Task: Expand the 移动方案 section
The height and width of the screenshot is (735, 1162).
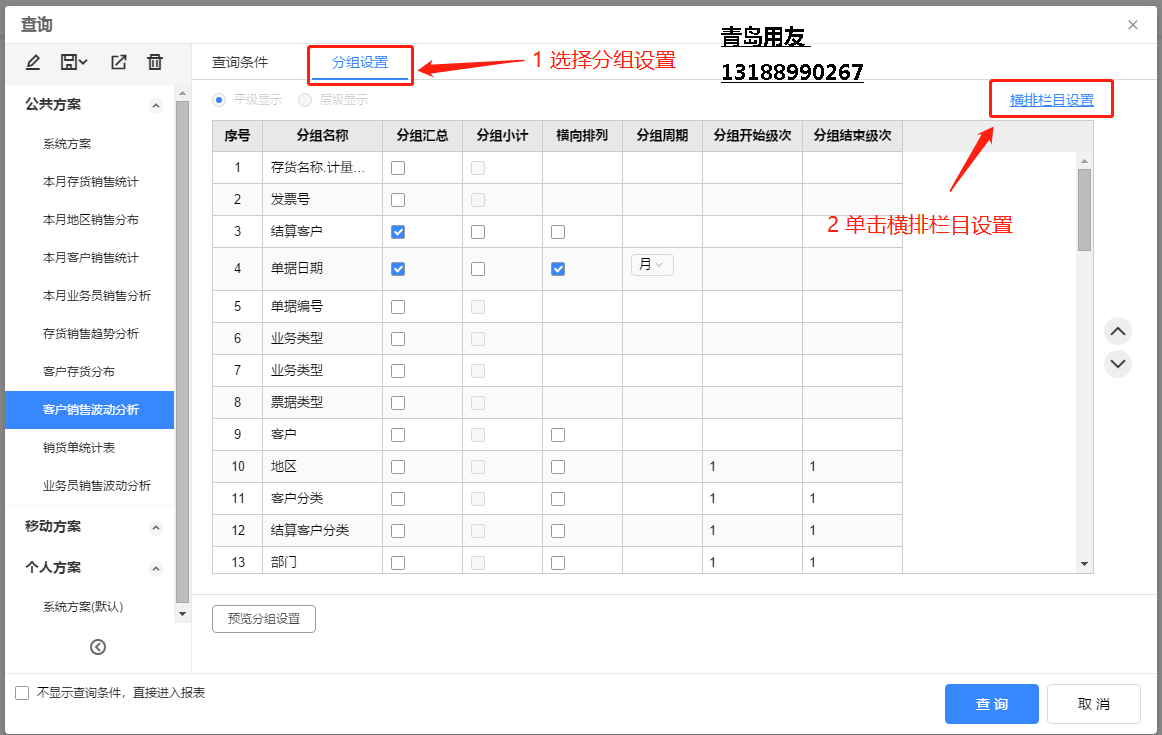Action: (155, 528)
